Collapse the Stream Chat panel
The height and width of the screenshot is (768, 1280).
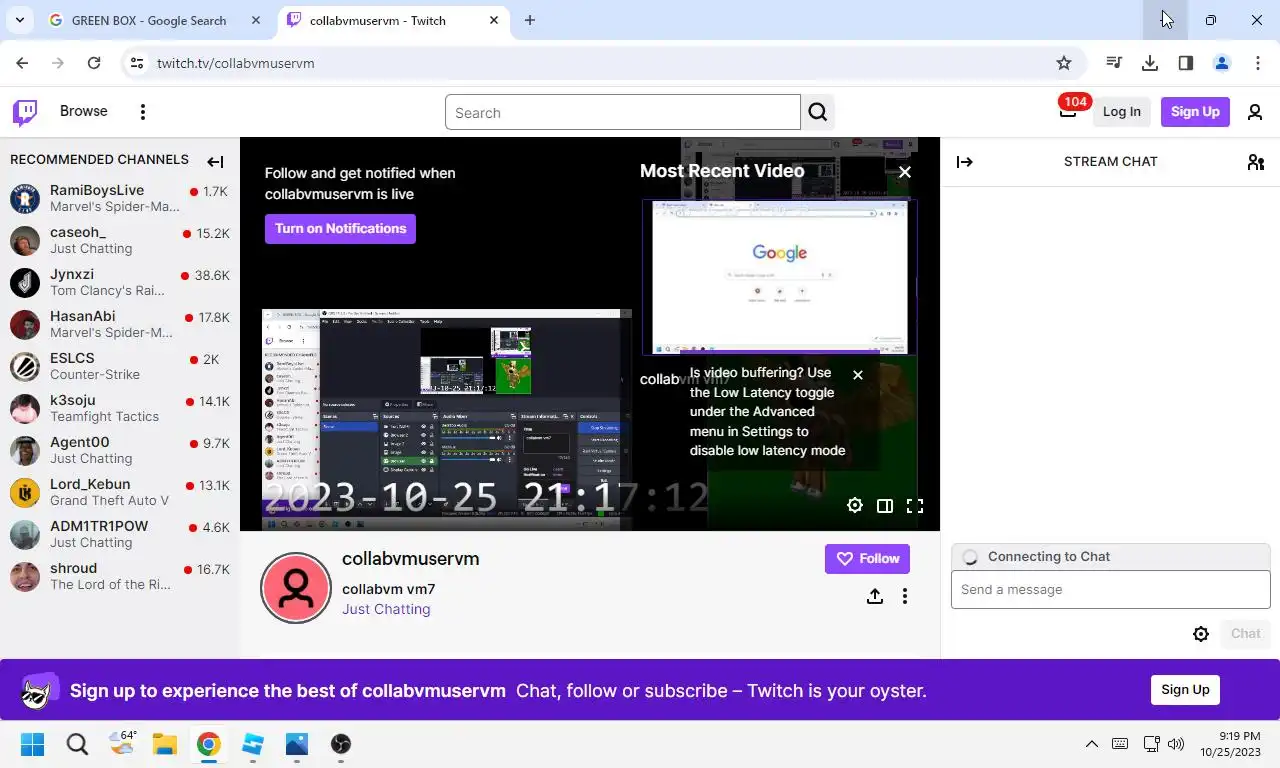pyautogui.click(x=965, y=162)
